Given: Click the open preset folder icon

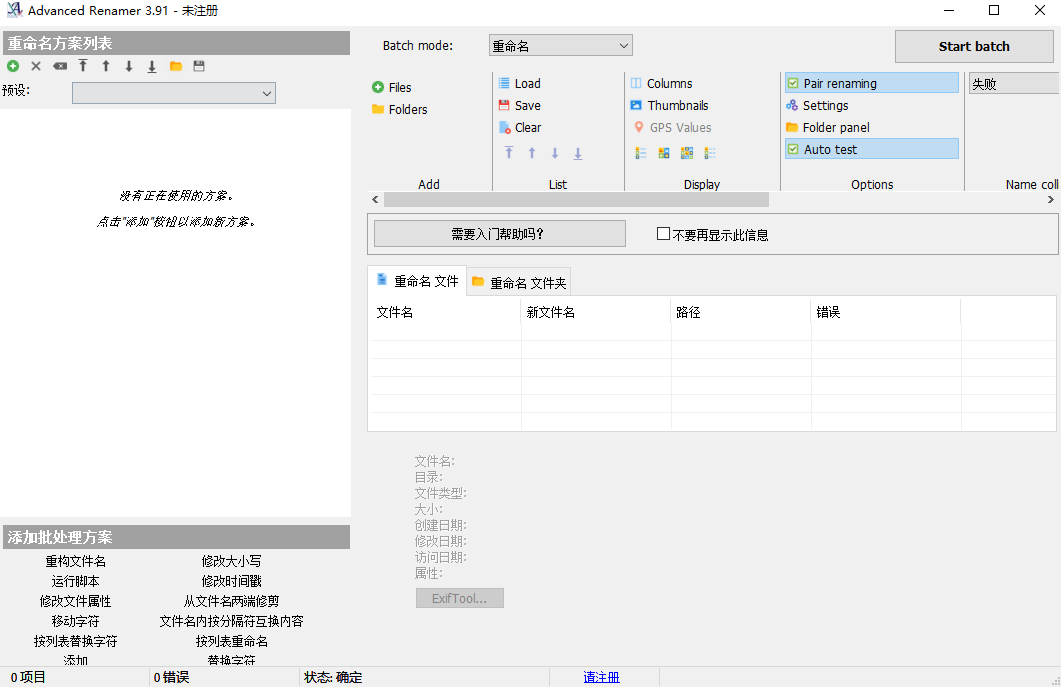Looking at the screenshot, I should (x=175, y=66).
